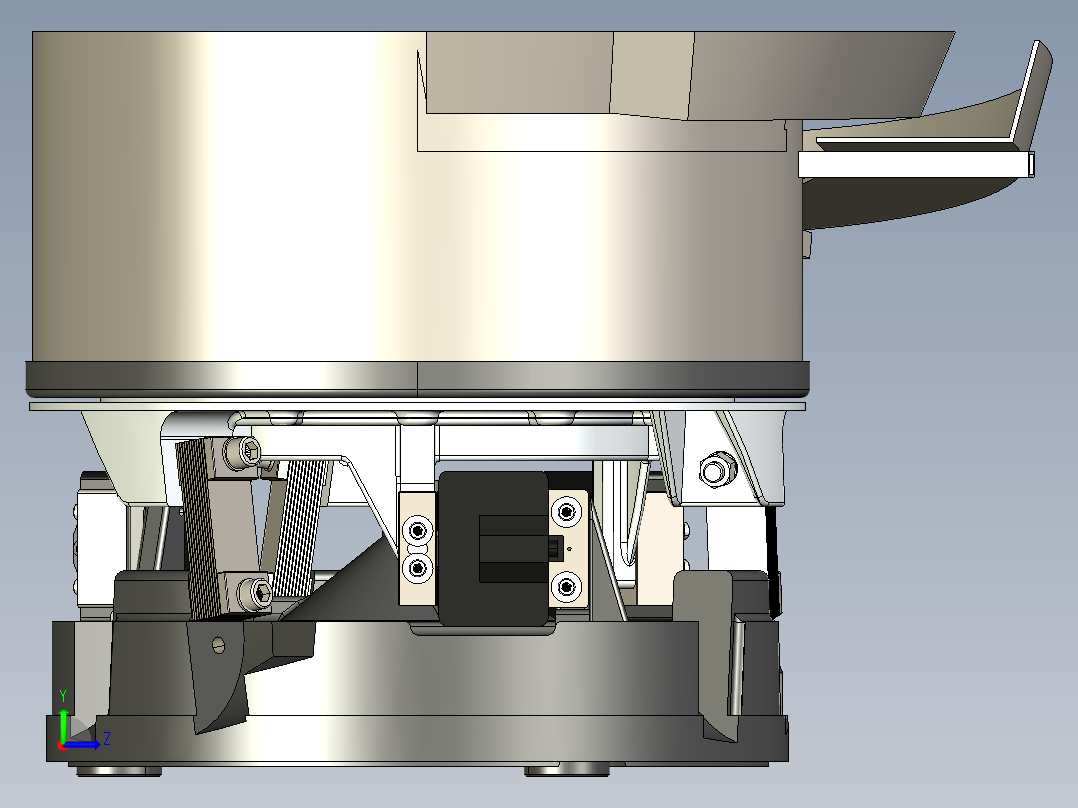Select the hex nut on the right bracket

click(717, 470)
